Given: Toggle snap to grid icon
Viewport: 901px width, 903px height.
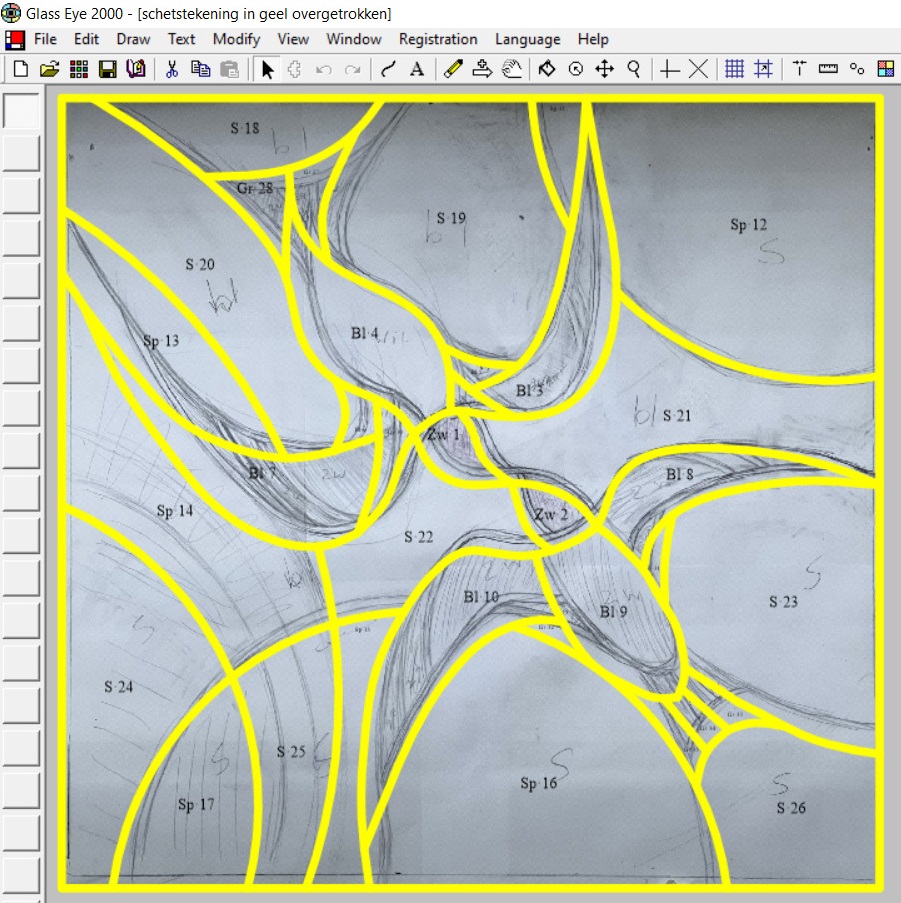Looking at the screenshot, I should (x=763, y=69).
